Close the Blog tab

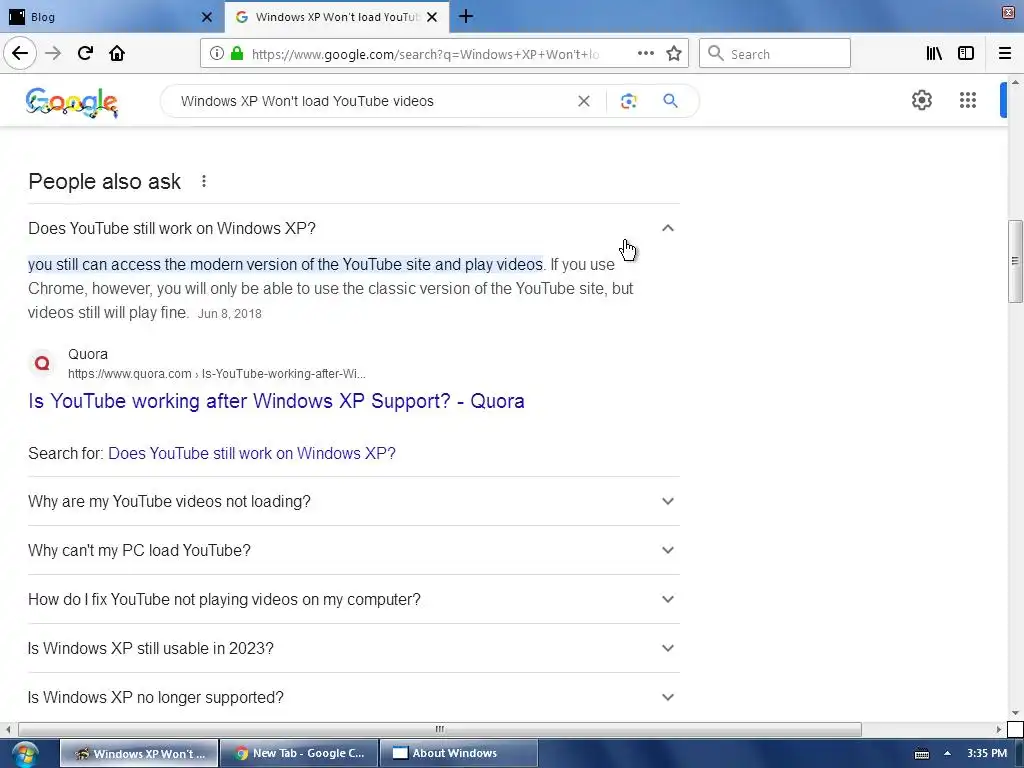click(x=206, y=17)
